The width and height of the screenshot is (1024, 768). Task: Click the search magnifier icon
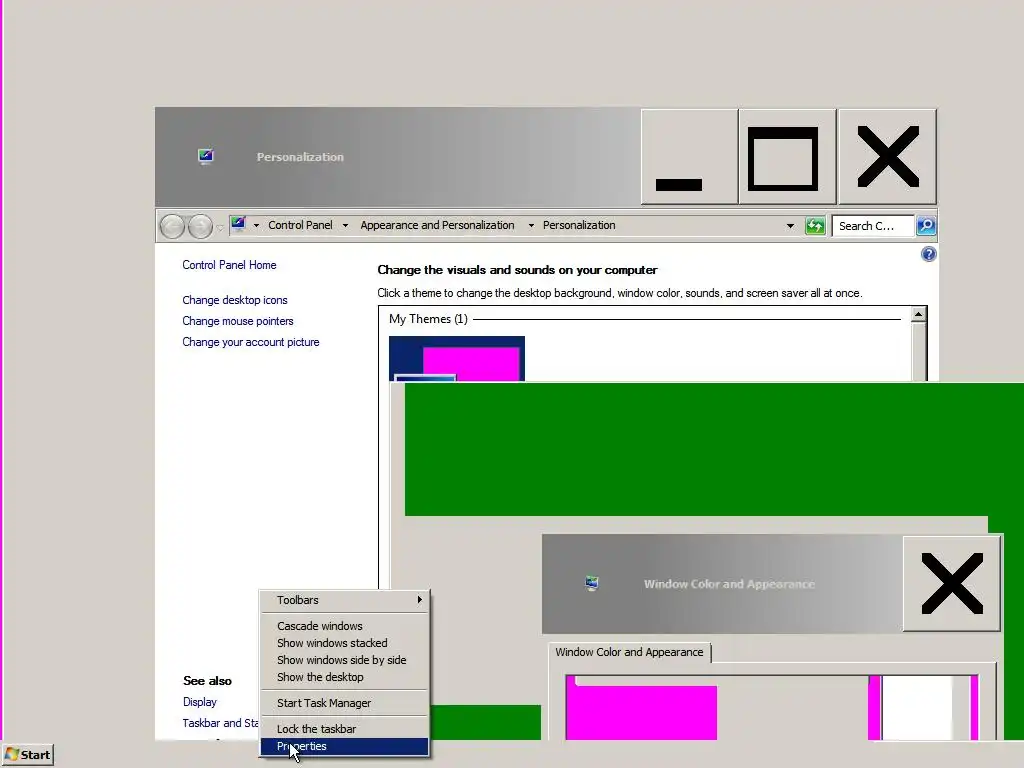point(926,226)
